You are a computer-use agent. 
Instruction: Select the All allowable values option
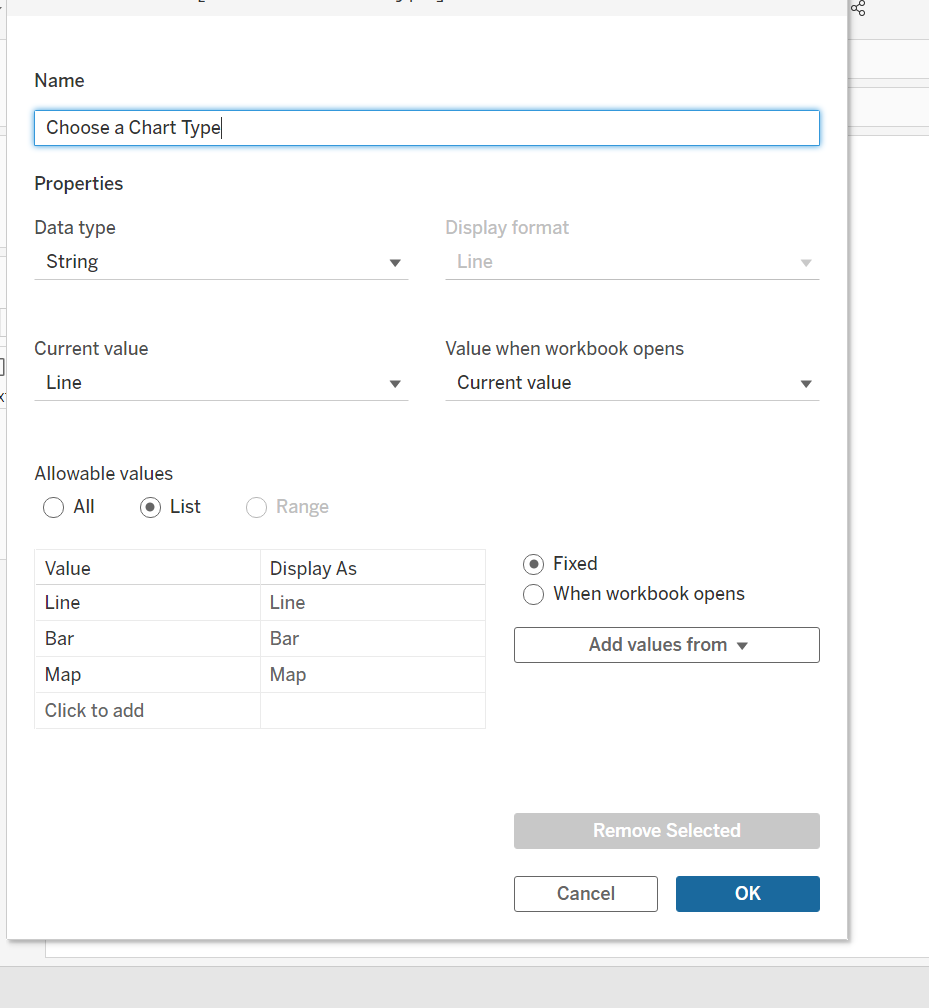pos(54,508)
